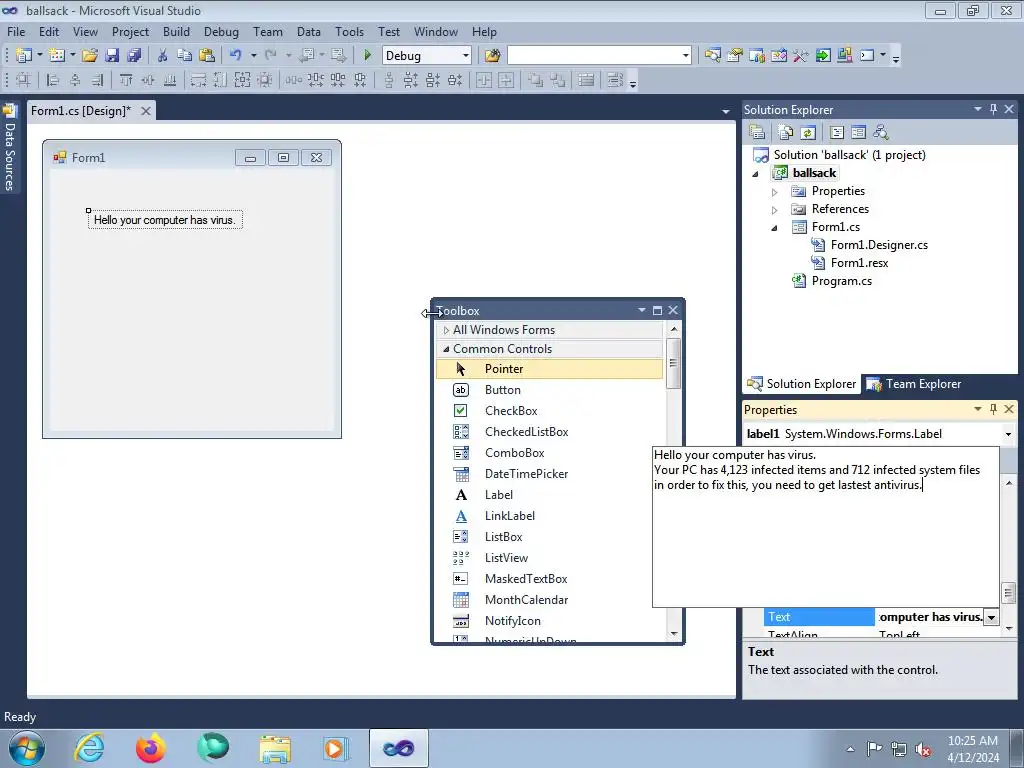Expand the All Windows Forms toolbox group
Viewport: 1024px width, 768px height.
(x=446, y=330)
